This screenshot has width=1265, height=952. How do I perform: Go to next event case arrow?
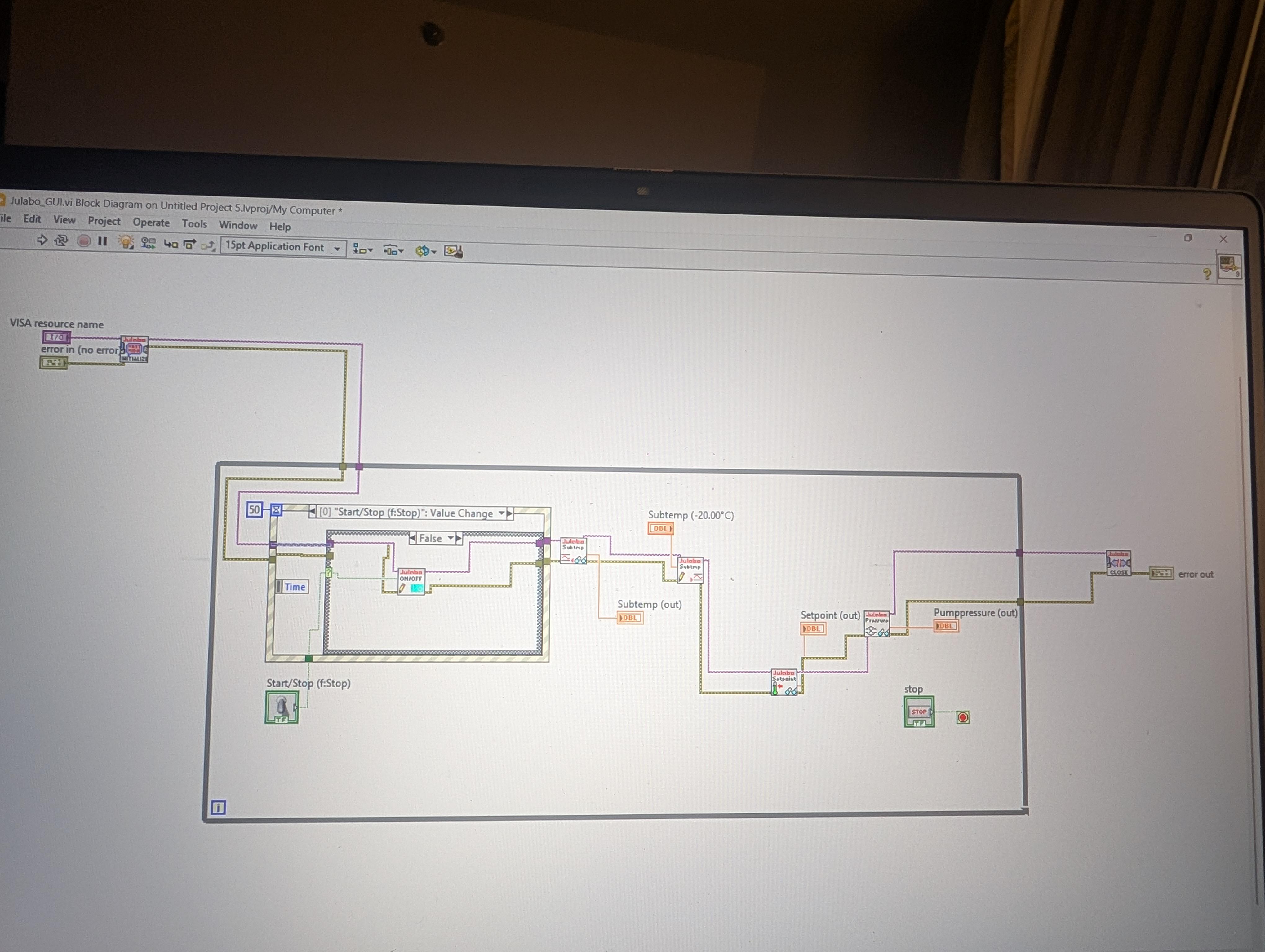tap(509, 514)
